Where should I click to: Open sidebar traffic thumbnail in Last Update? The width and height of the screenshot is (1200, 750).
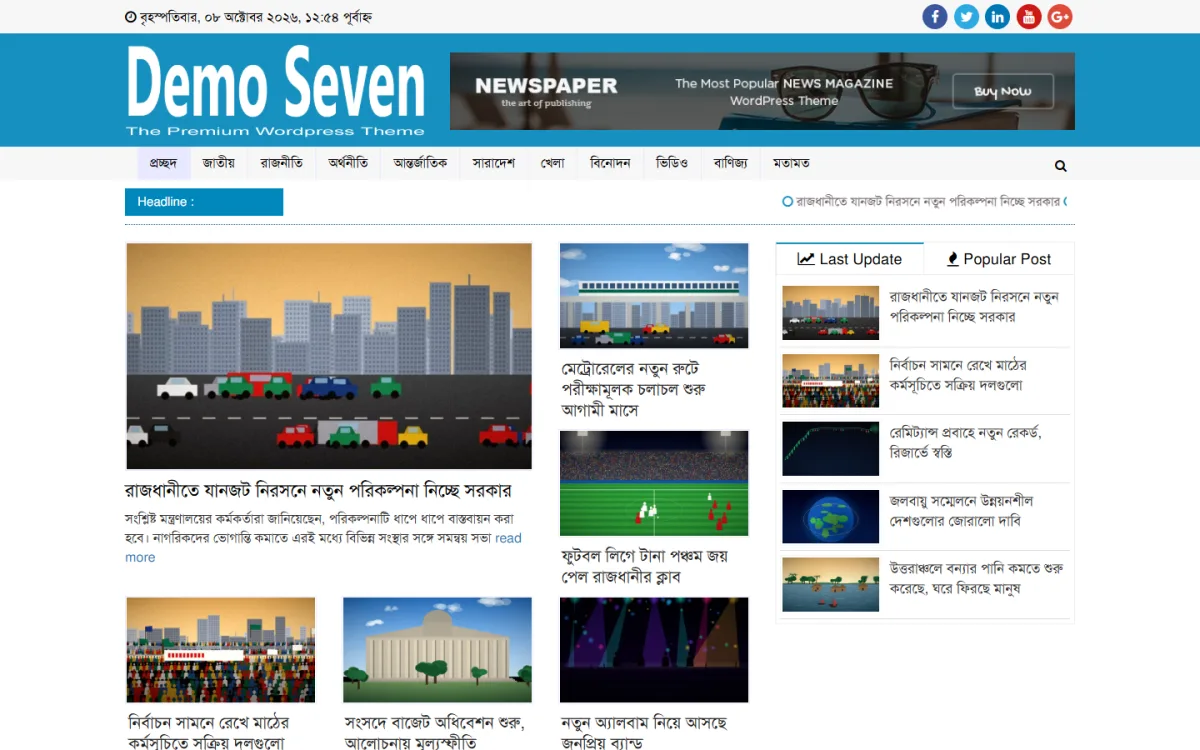[x=830, y=313]
